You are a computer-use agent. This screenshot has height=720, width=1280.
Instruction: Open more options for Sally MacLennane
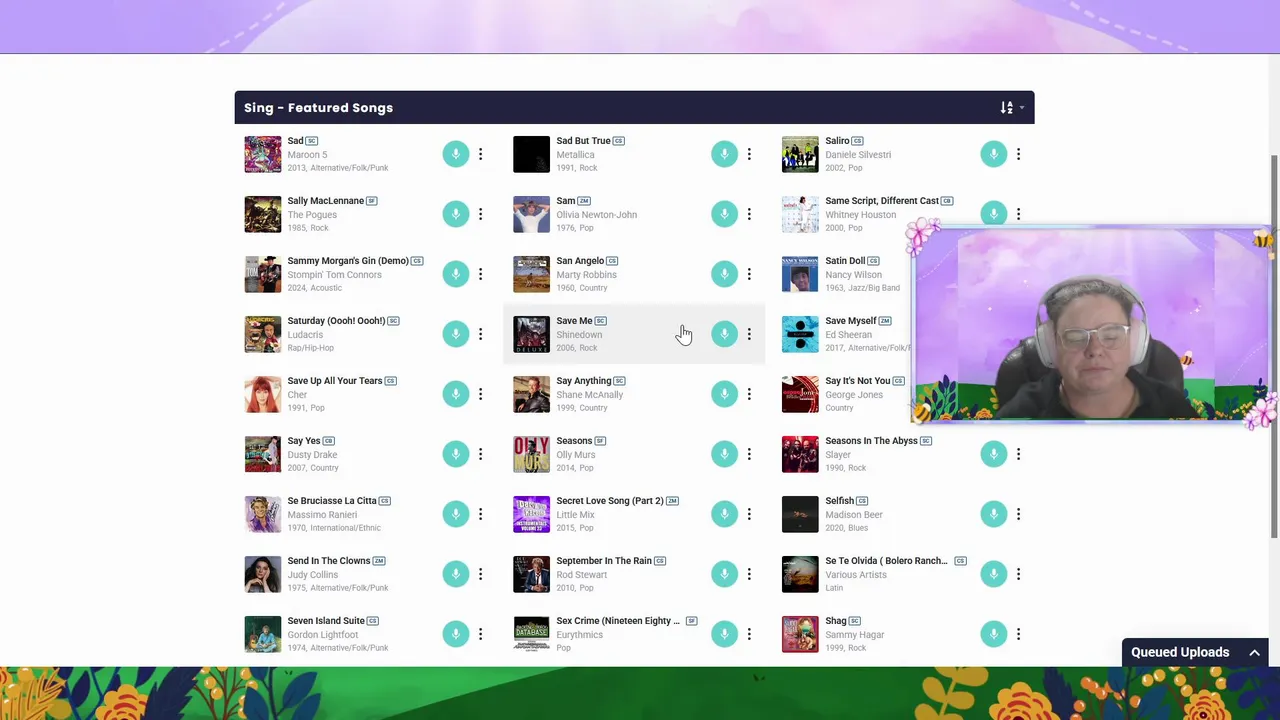coord(480,214)
